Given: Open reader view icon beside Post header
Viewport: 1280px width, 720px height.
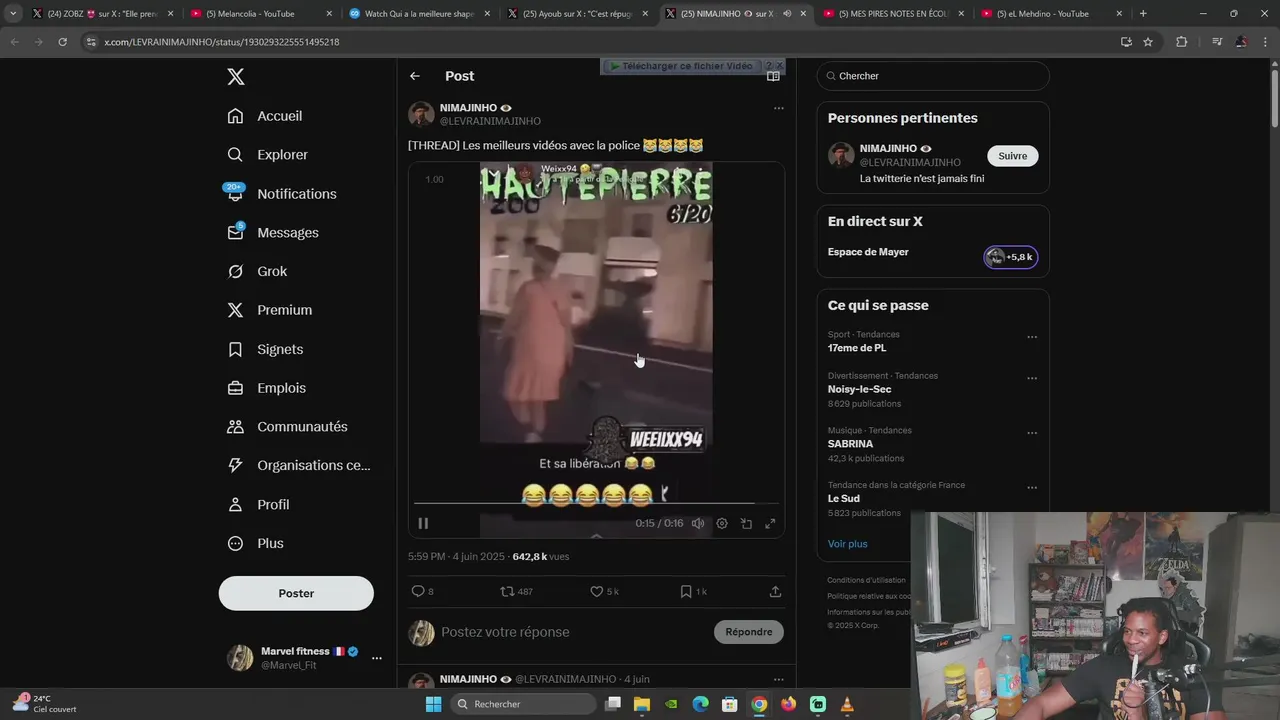Looking at the screenshot, I should coord(773,76).
